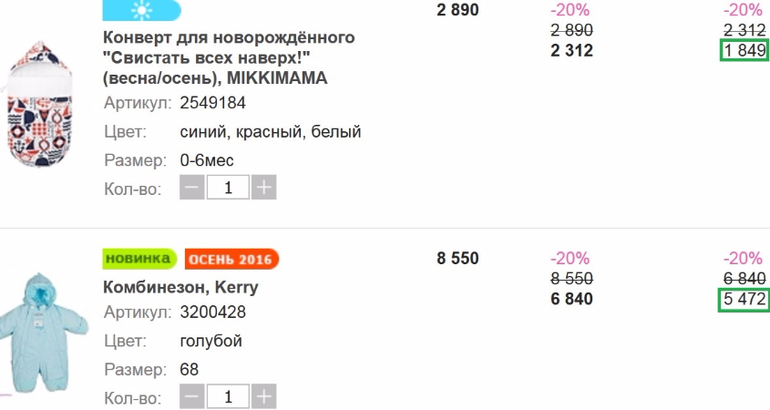Click article number 3200428

(213, 313)
